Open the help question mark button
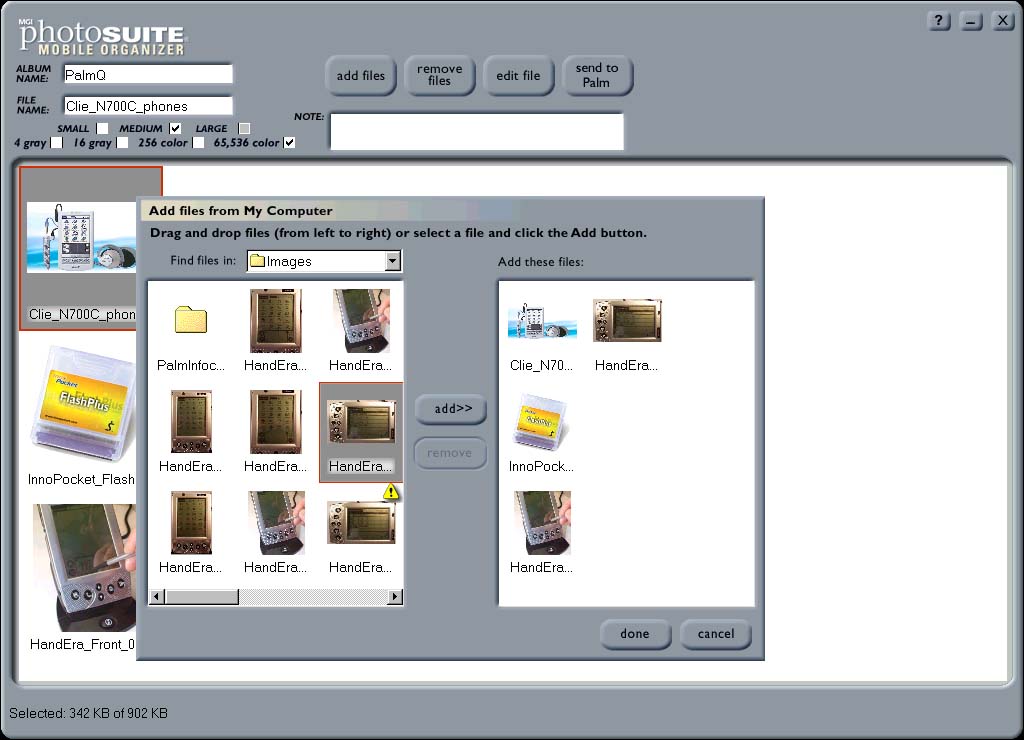 pos(938,21)
